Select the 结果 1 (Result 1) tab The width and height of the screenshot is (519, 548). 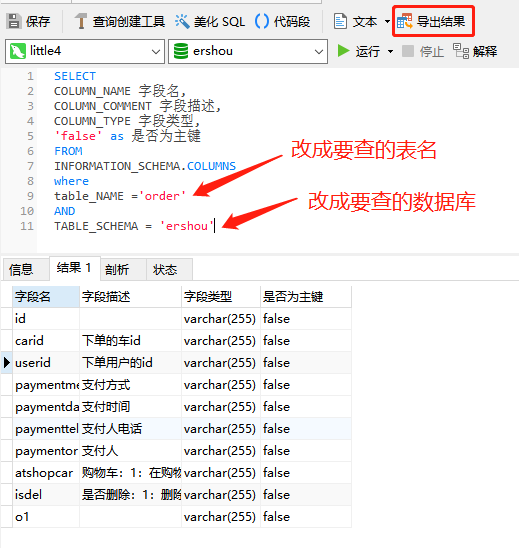[x=75, y=268]
